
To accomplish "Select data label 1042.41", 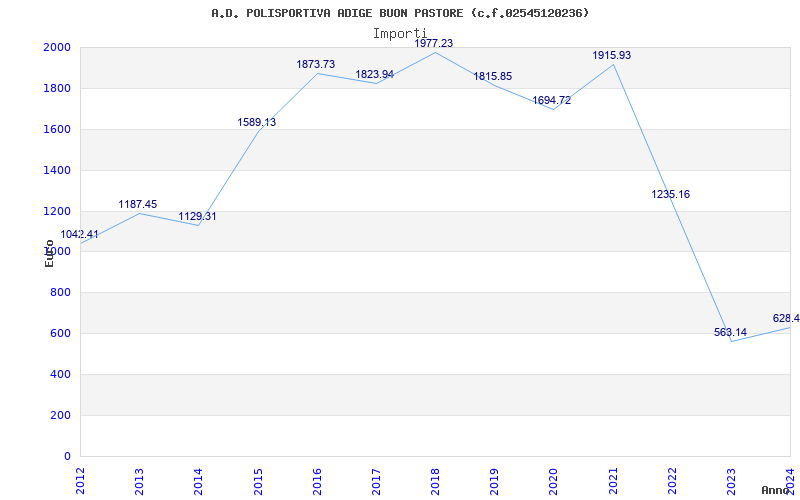I will pyautogui.click(x=80, y=235).
